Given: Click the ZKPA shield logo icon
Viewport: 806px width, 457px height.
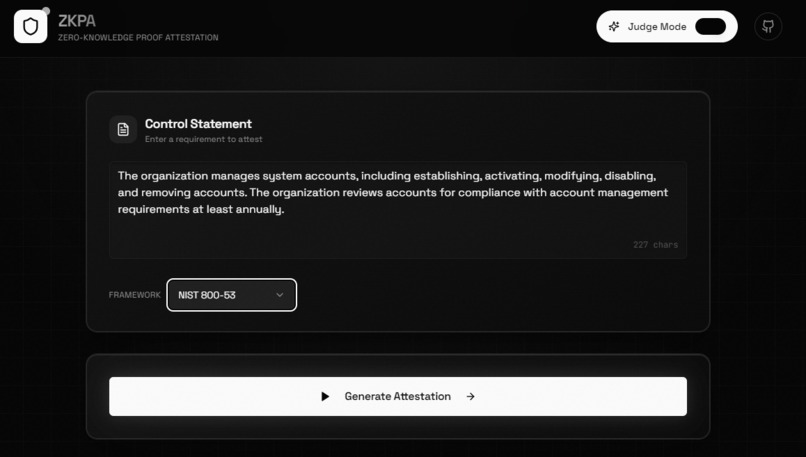Looking at the screenshot, I should point(30,26).
